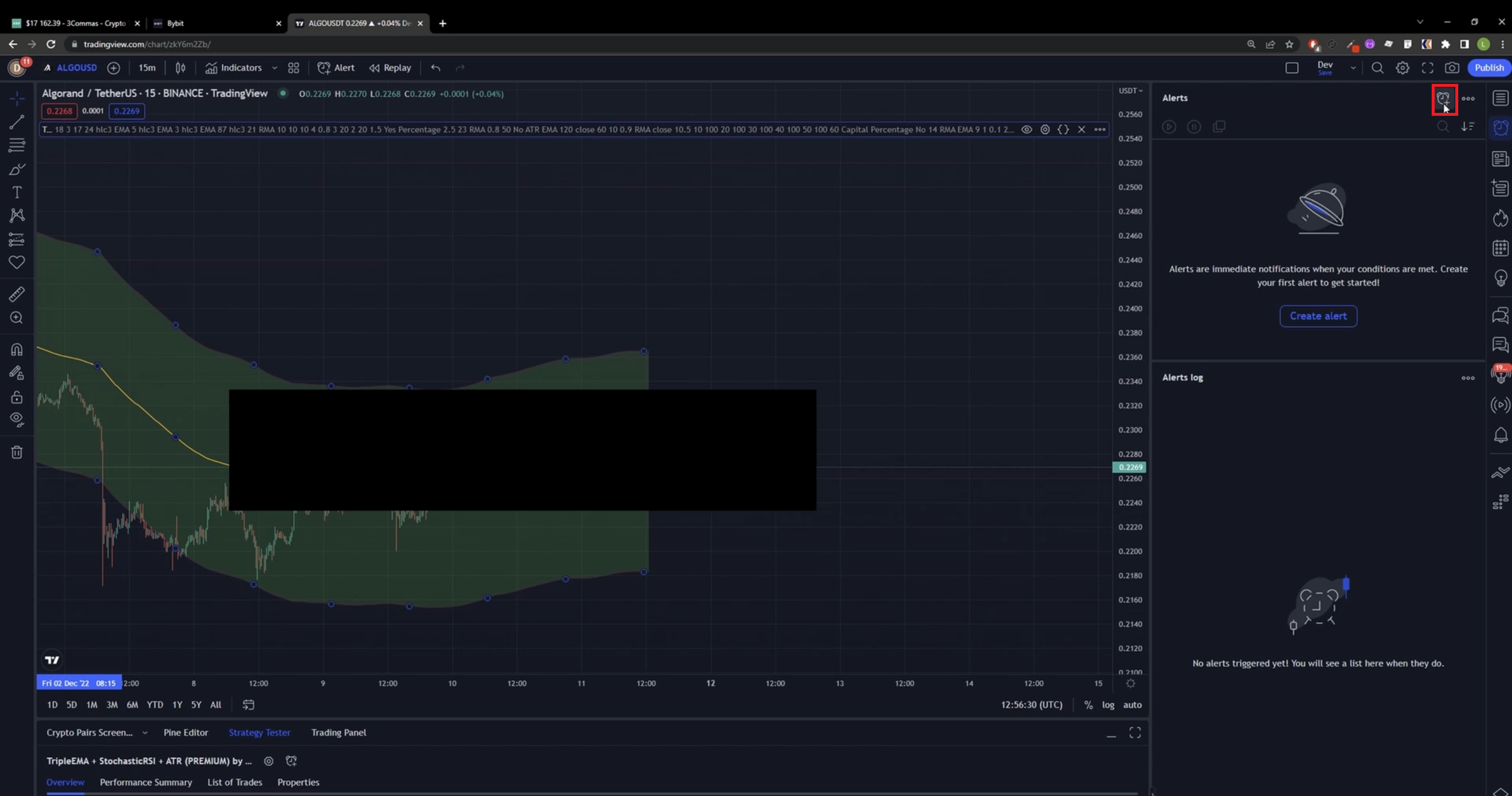Select the 1M date range button
The width and height of the screenshot is (1512, 796).
point(92,704)
